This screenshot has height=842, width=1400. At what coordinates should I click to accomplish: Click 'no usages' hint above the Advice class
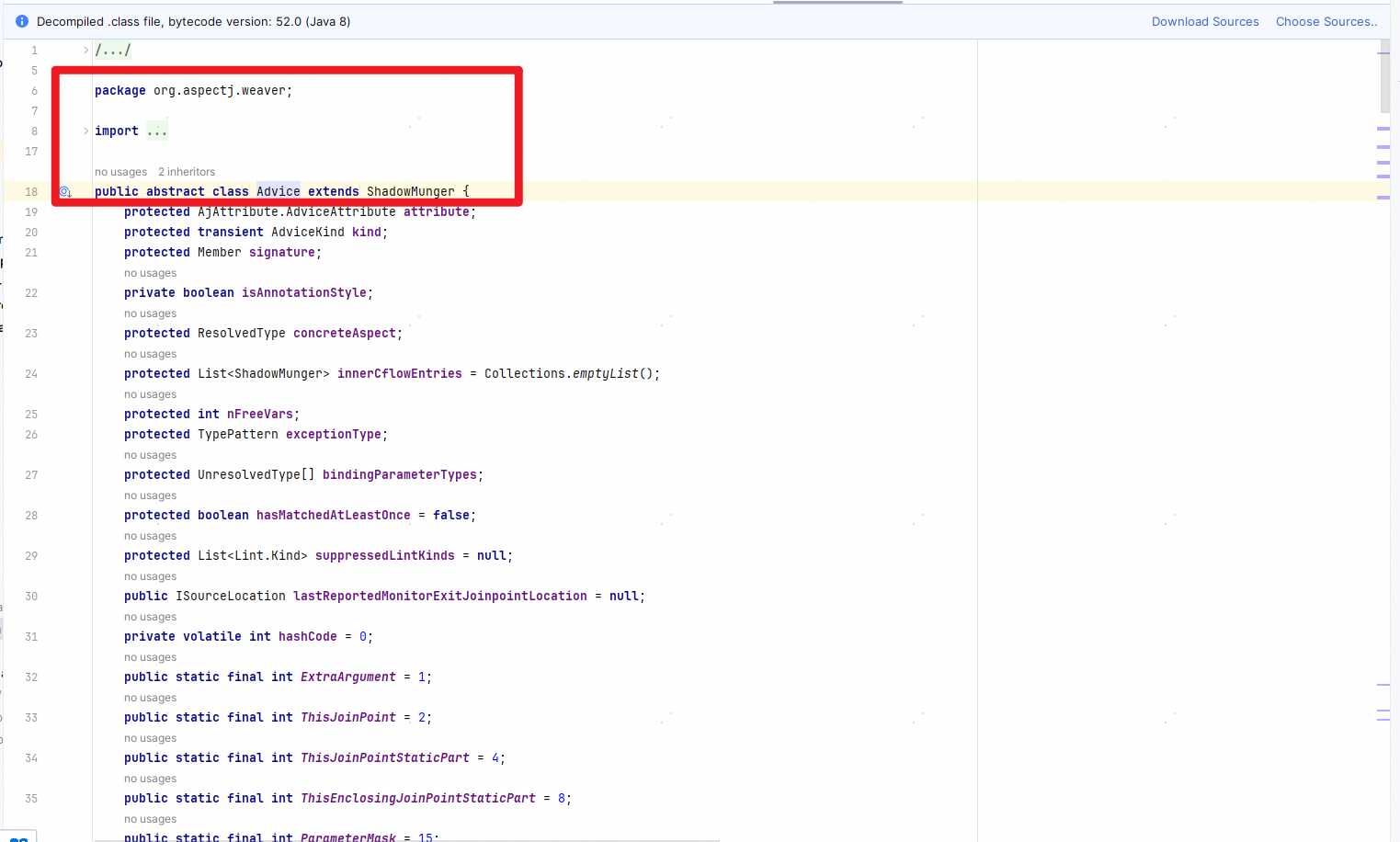pos(120,172)
